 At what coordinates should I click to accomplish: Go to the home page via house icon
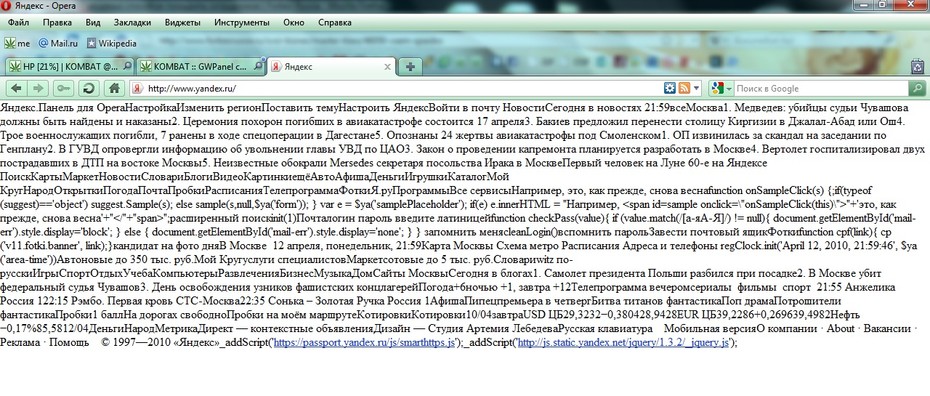pos(114,88)
